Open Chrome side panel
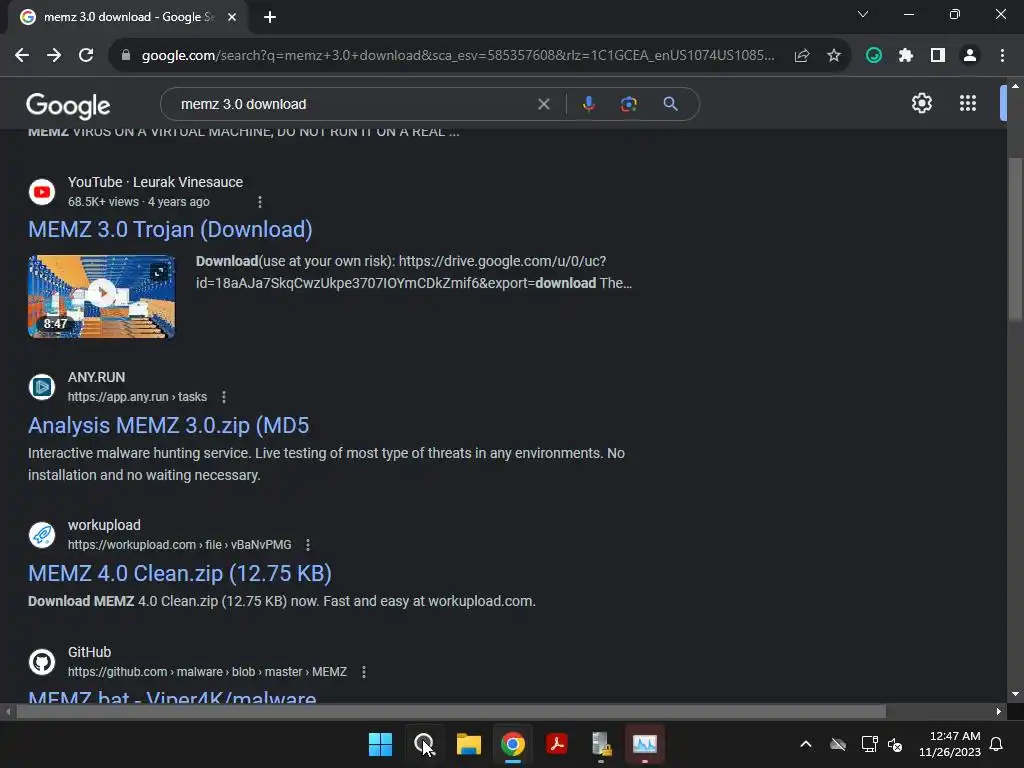Image resolution: width=1024 pixels, height=768 pixels. pyautogui.click(x=938, y=56)
